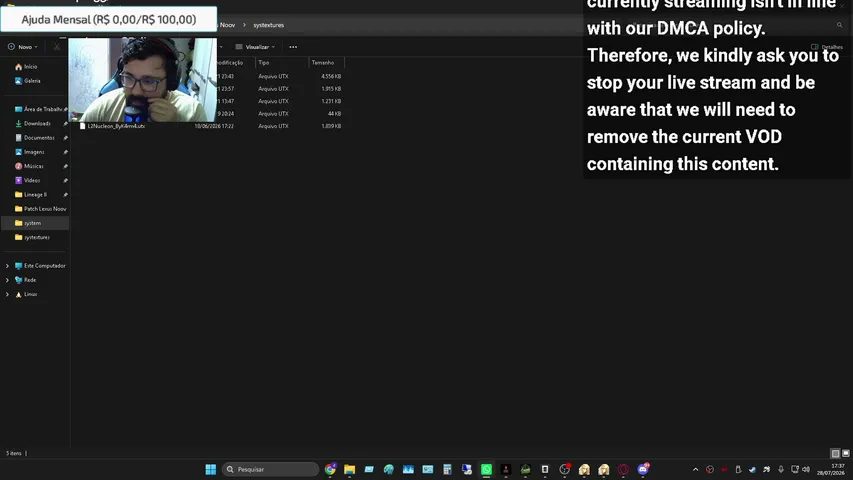853x480 pixels.
Task: Toggle the Detalhes pane button
Action: coord(827,47)
